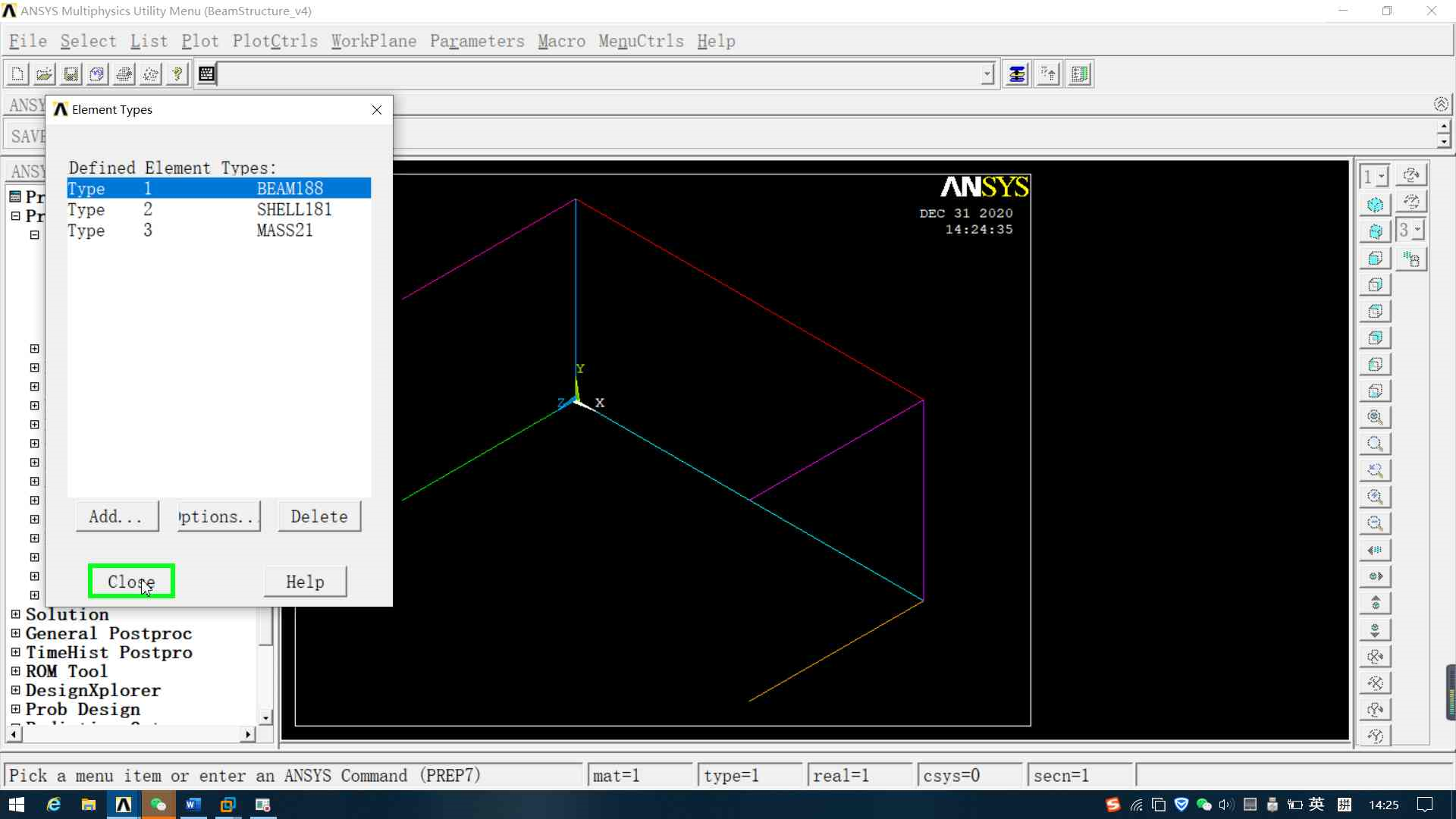Open the active window number dropdown
Image resolution: width=1456 pixels, height=819 pixels.
(1381, 177)
